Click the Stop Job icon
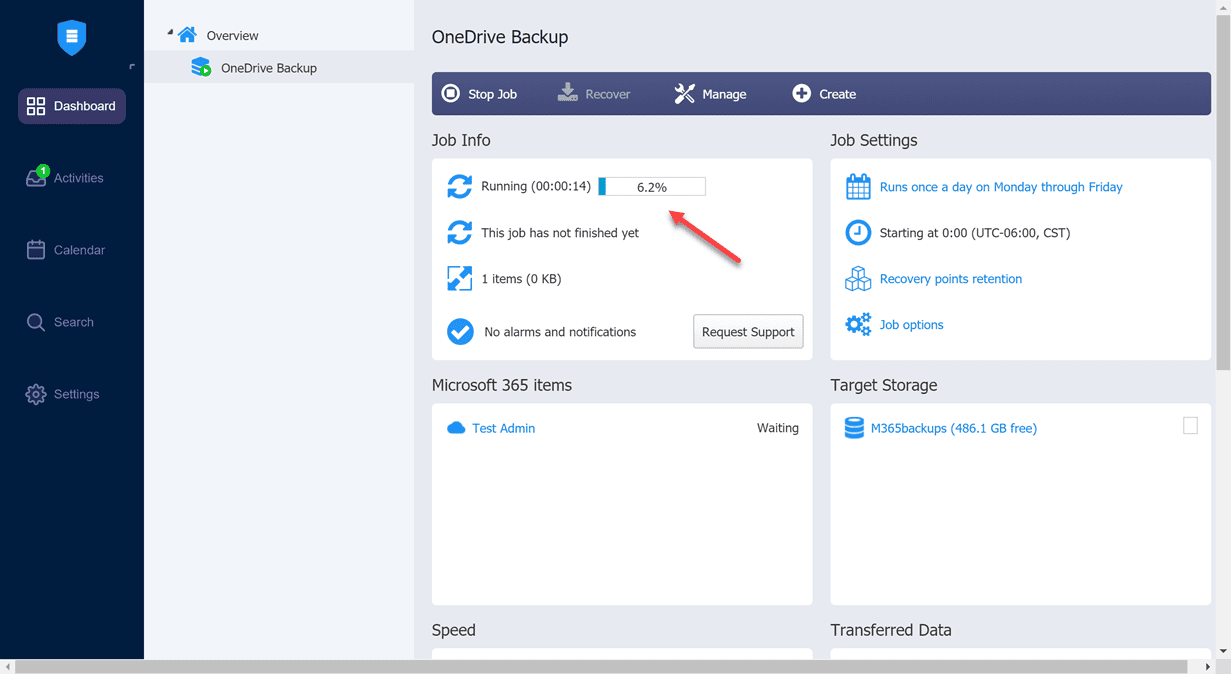Screen dimensions: 1231x674 pyautogui.click(x=451, y=94)
